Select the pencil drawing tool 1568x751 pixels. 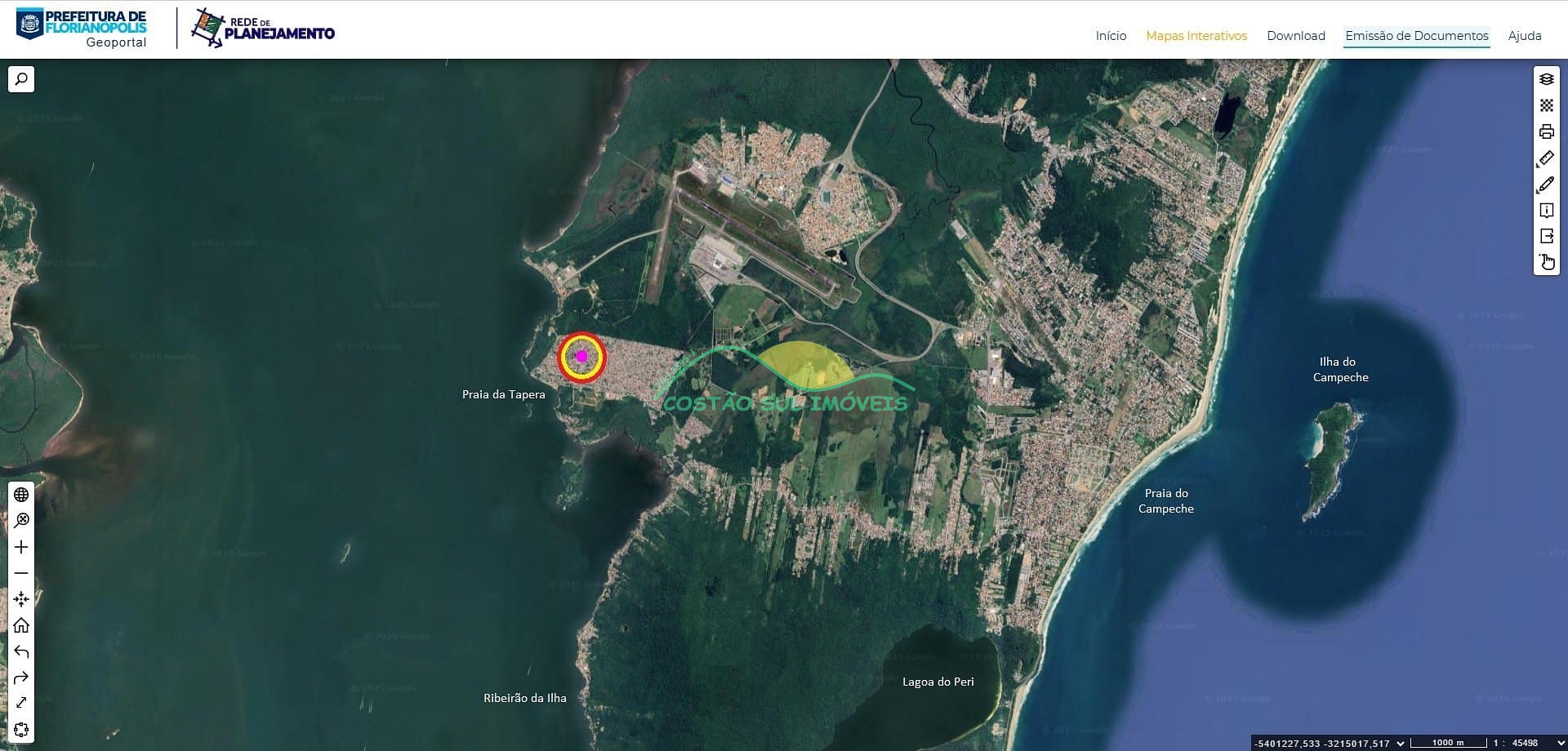coord(1546,184)
